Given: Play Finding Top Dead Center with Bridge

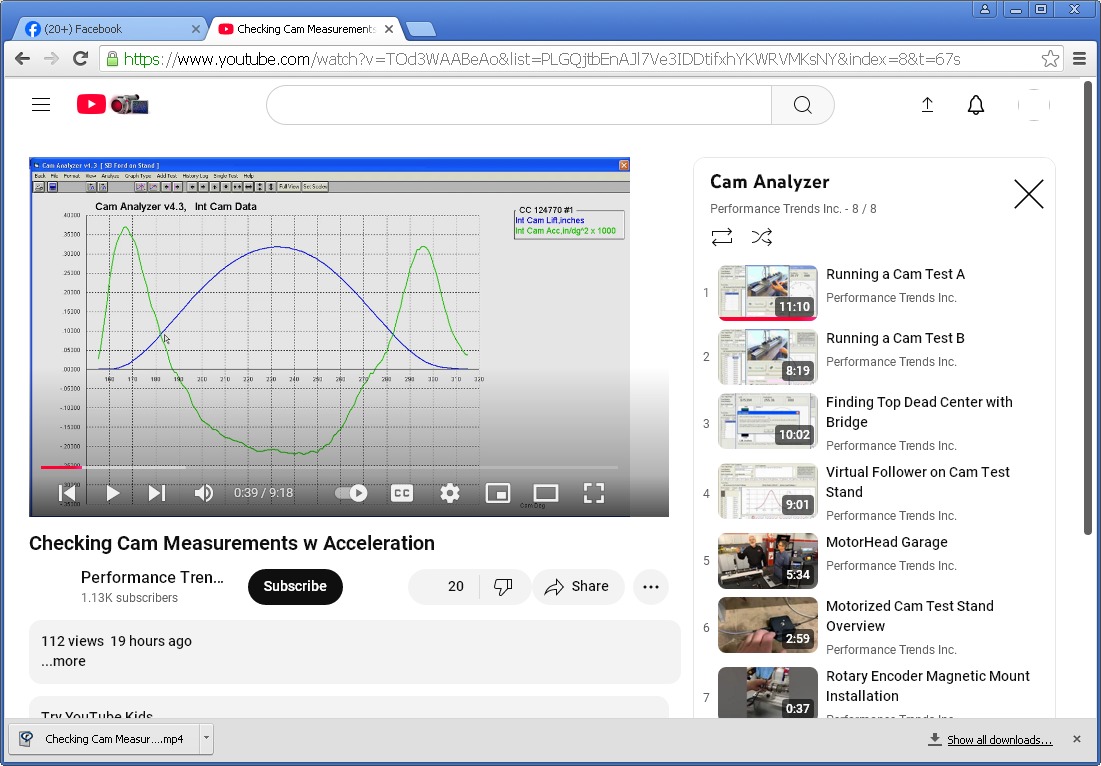Looking at the screenshot, I should [x=767, y=421].
